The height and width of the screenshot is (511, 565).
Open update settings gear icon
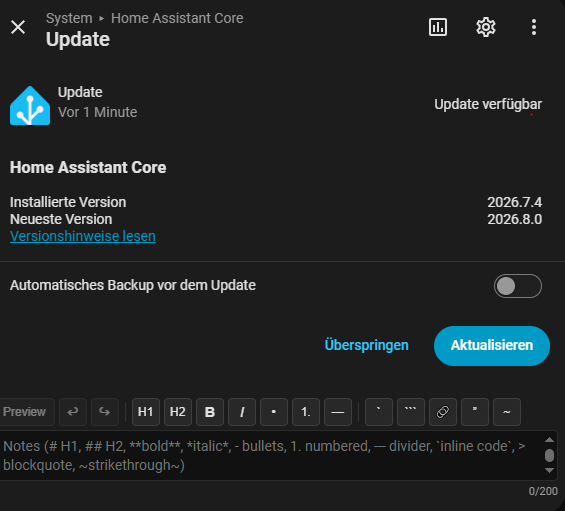(486, 27)
